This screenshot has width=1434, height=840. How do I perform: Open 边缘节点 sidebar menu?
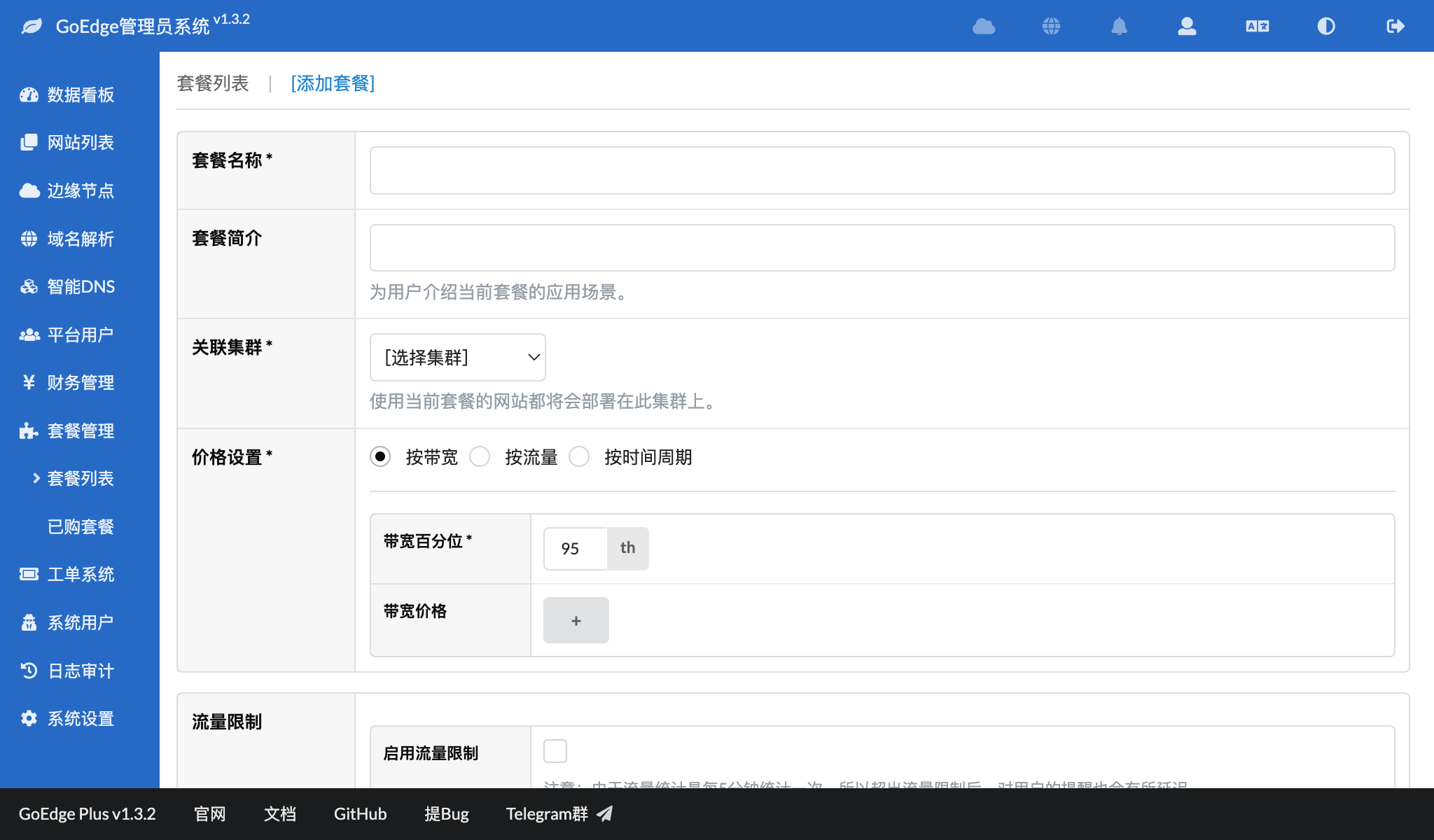81,190
